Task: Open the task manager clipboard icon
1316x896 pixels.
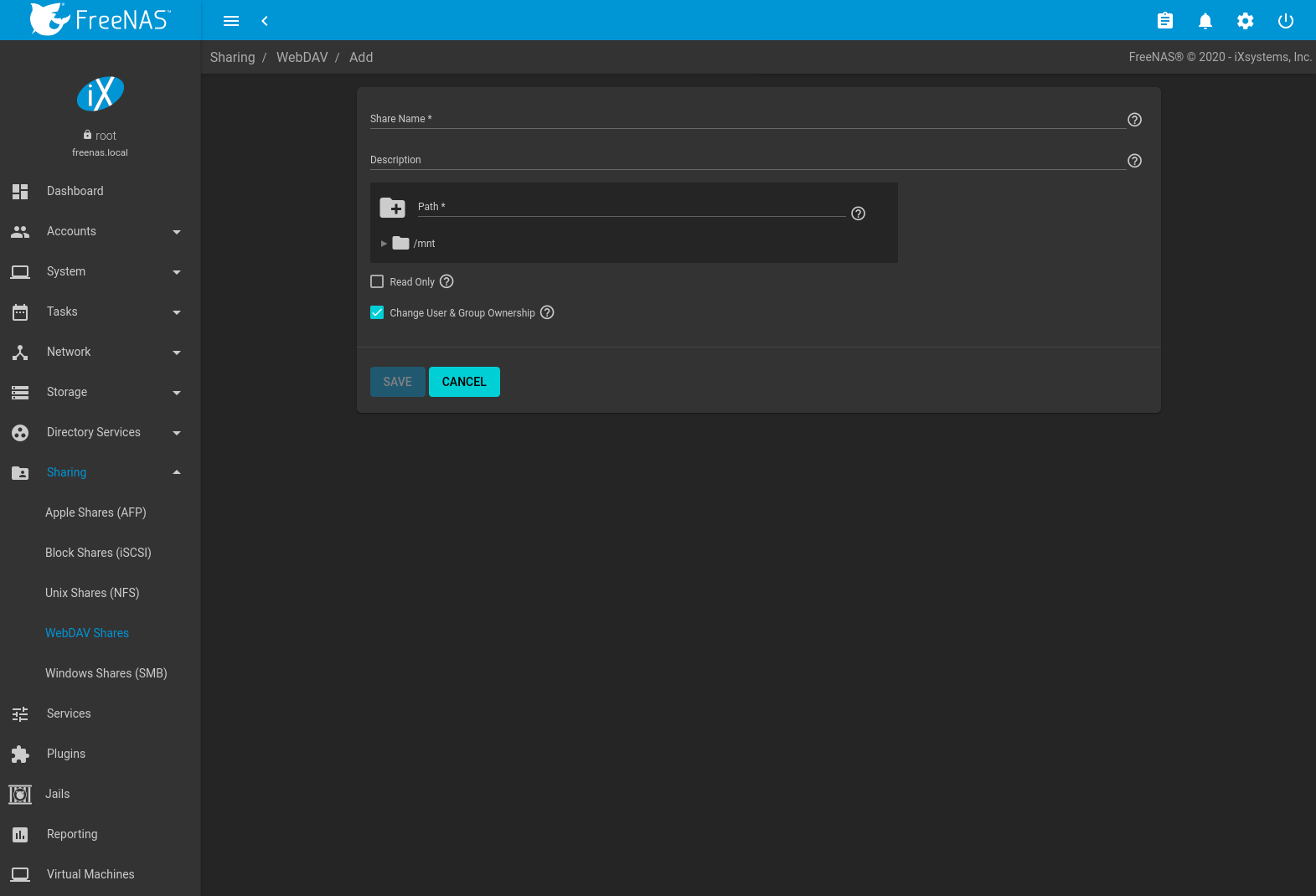Action: pos(1164,21)
